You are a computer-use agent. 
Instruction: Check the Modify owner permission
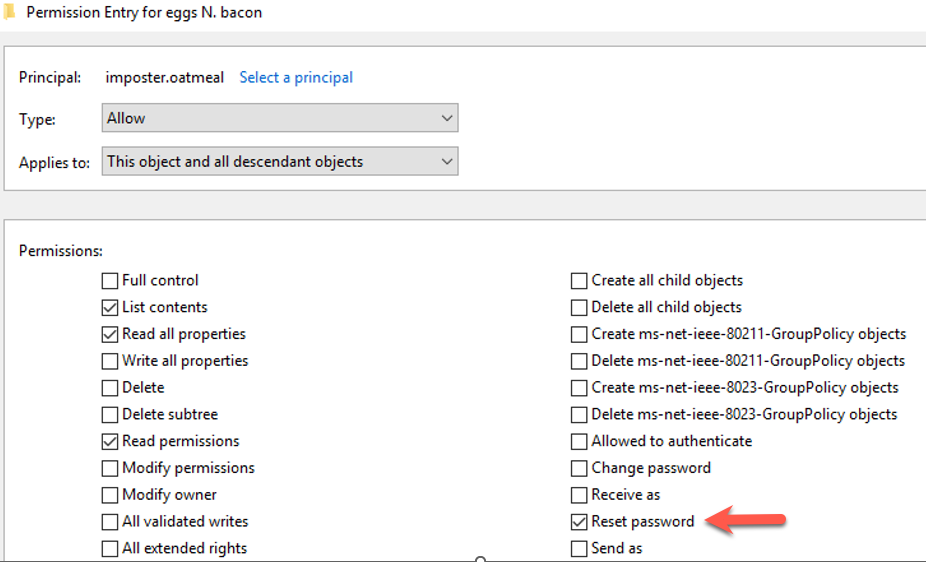[x=110, y=495]
